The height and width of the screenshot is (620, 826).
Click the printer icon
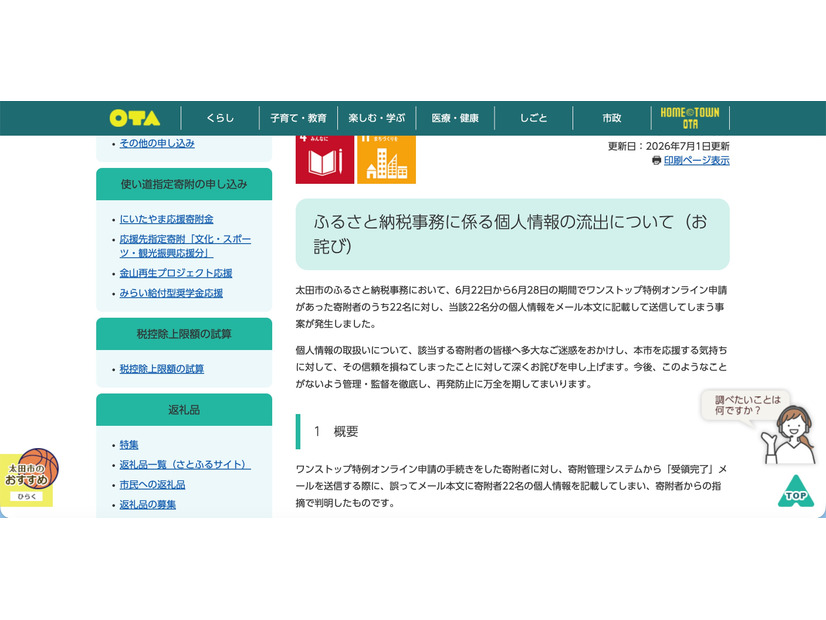tap(656, 160)
